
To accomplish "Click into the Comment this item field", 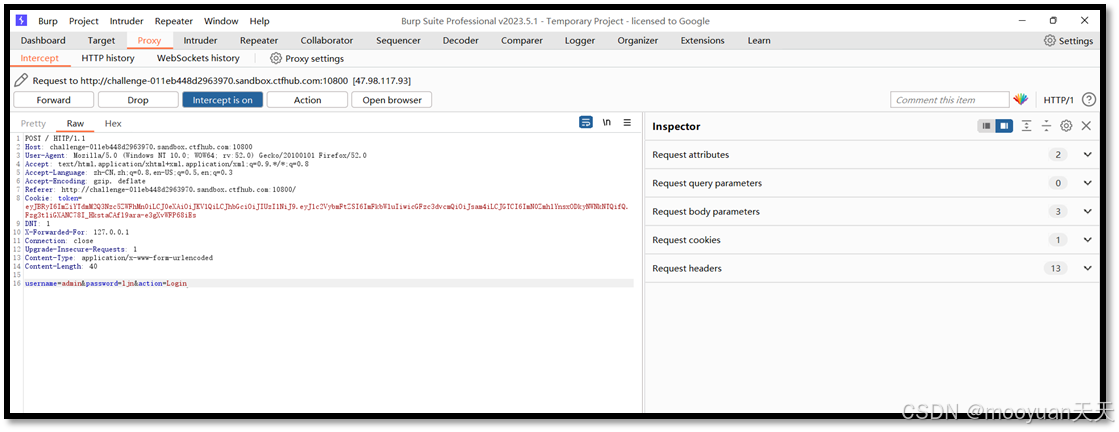I will pyautogui.click(x=950, y=100).
